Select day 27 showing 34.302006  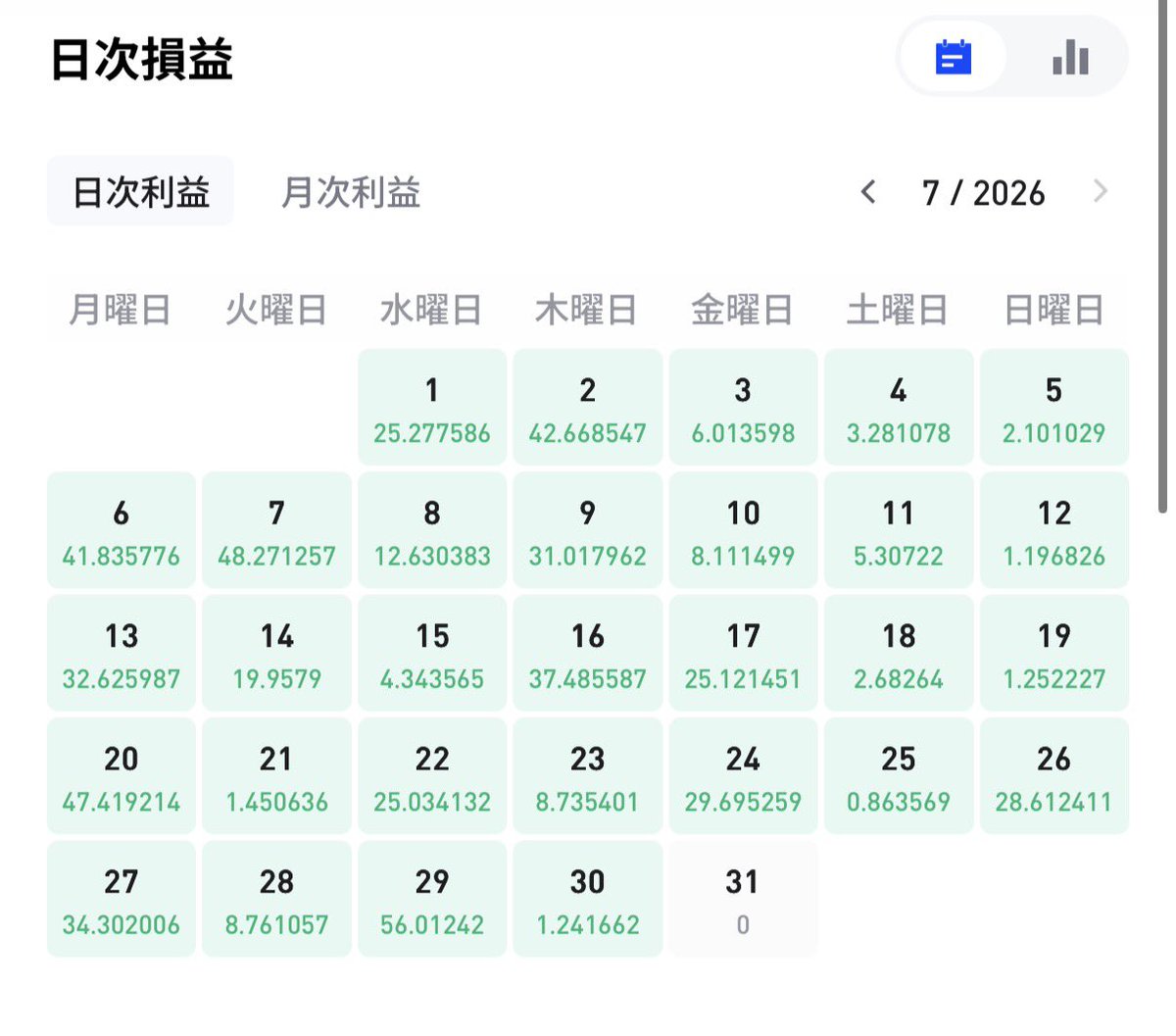pyautogui.click(x=122, y=899)
